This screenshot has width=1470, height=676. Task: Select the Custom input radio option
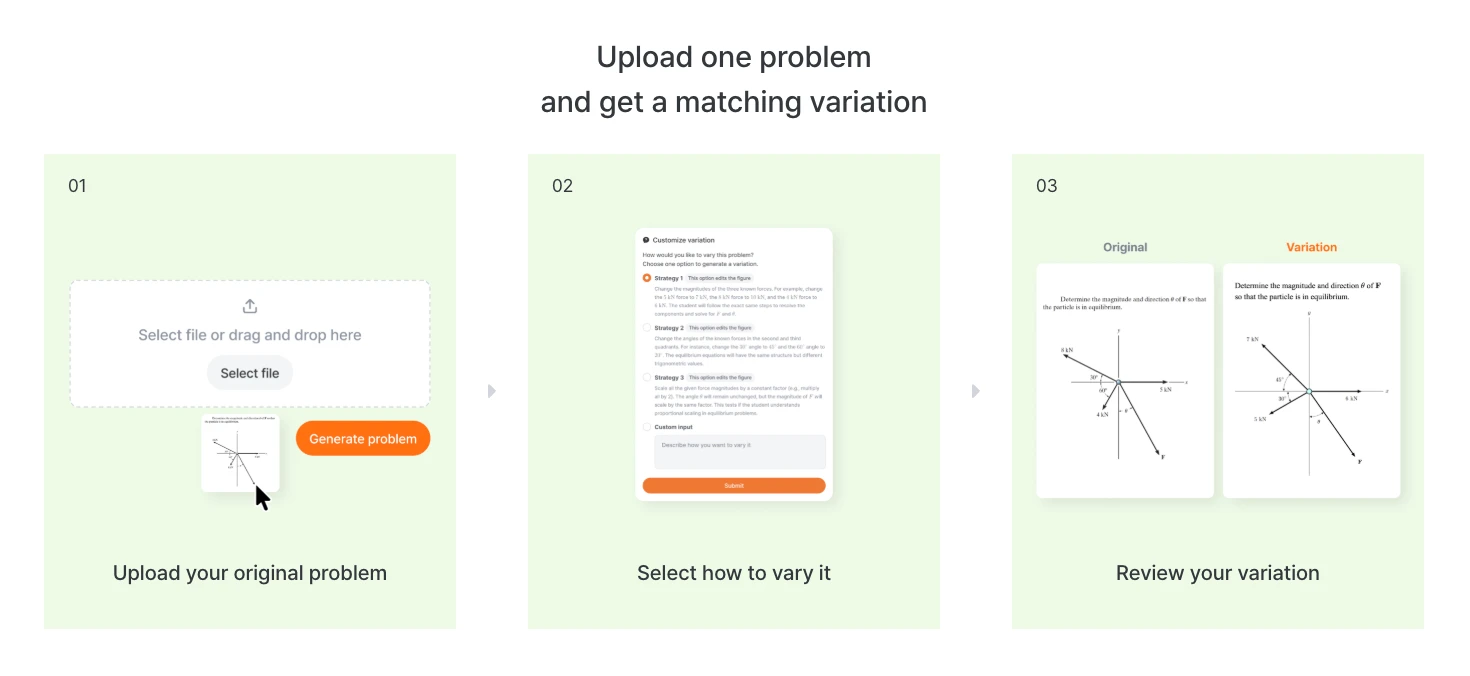[x=647, y=427]
